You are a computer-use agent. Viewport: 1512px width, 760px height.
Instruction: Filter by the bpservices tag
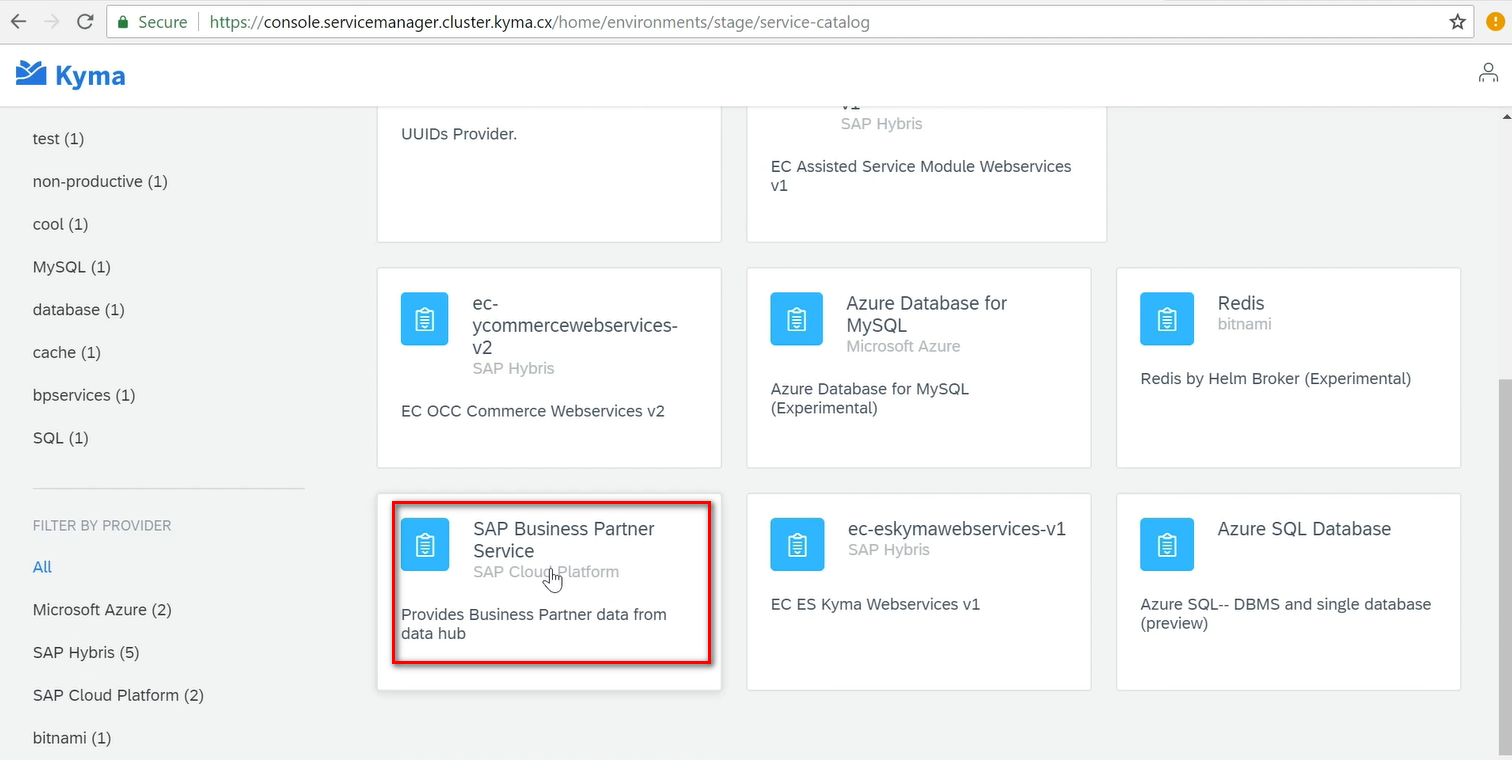[x=84, y=396]
